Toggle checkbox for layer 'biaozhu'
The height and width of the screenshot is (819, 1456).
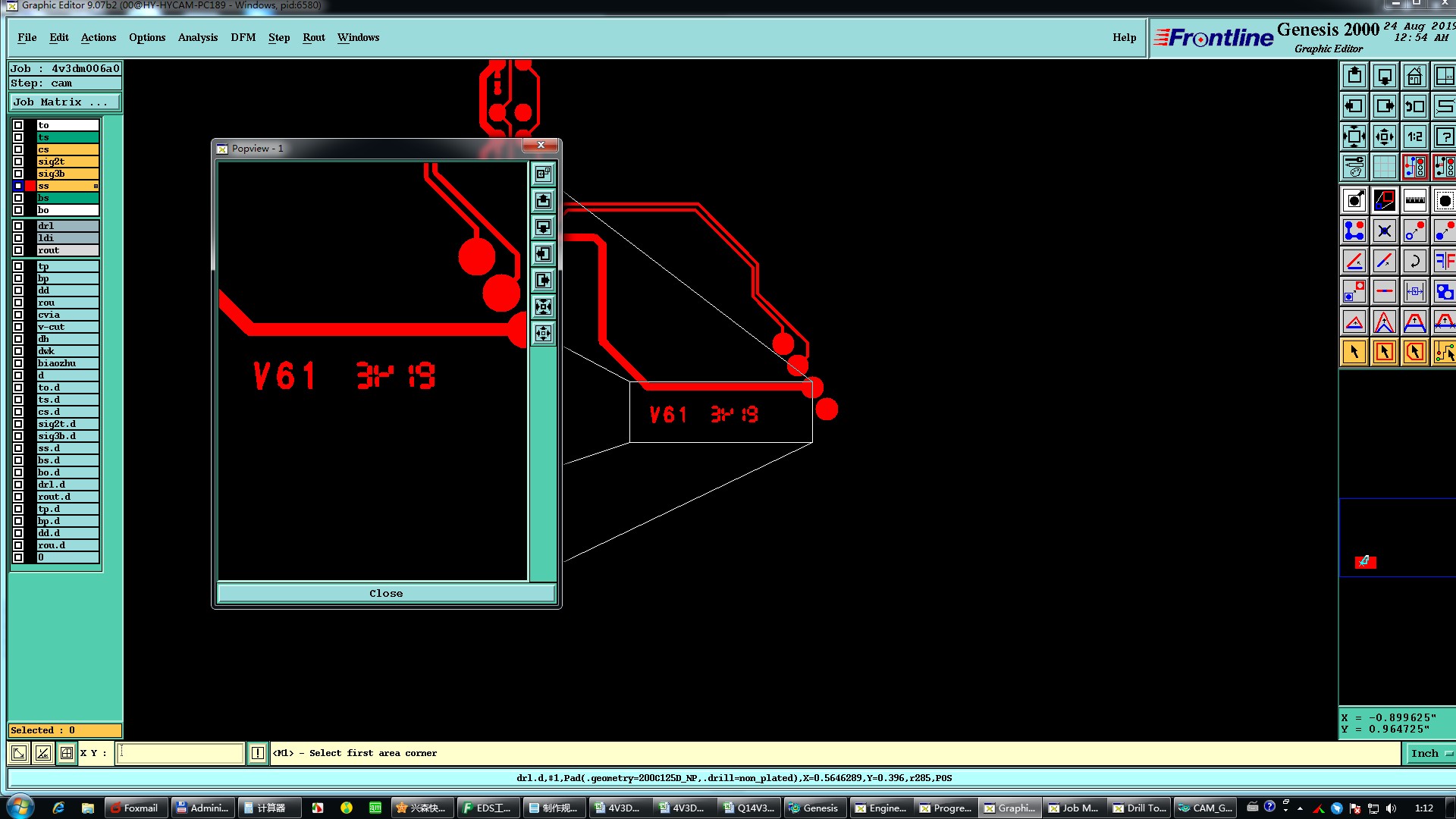[x=18, y=363]
